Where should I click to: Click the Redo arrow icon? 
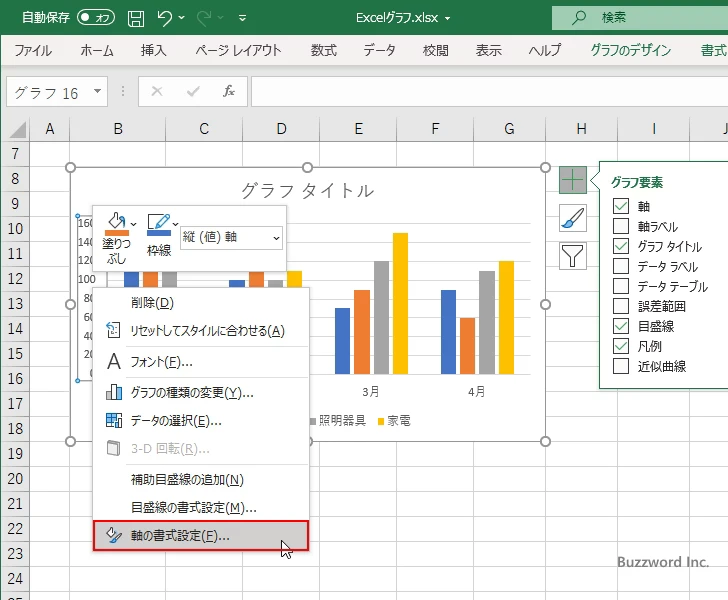(204, 18)
